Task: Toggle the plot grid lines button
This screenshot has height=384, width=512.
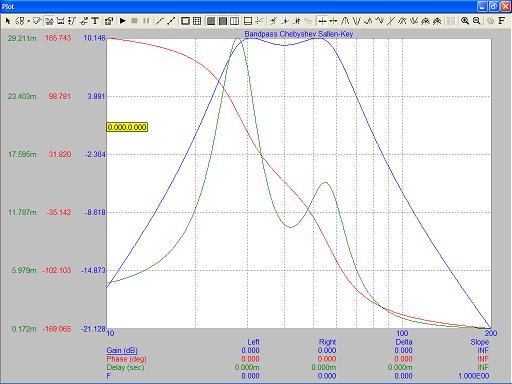Action: click(197, 21)
